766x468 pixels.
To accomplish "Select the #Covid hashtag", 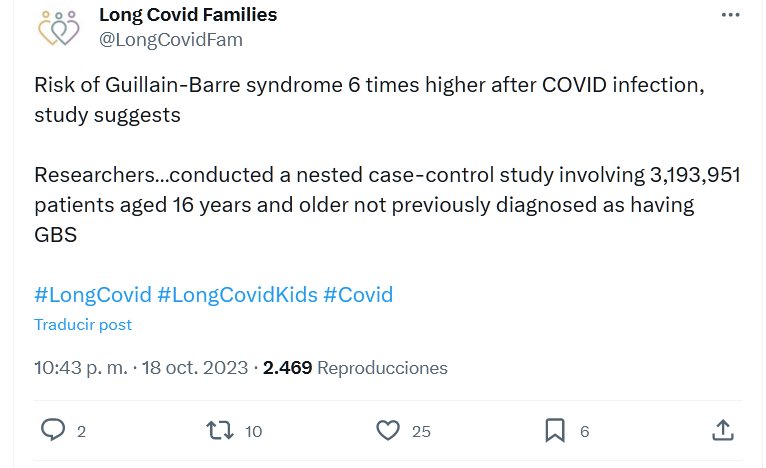I will [358, 295].
